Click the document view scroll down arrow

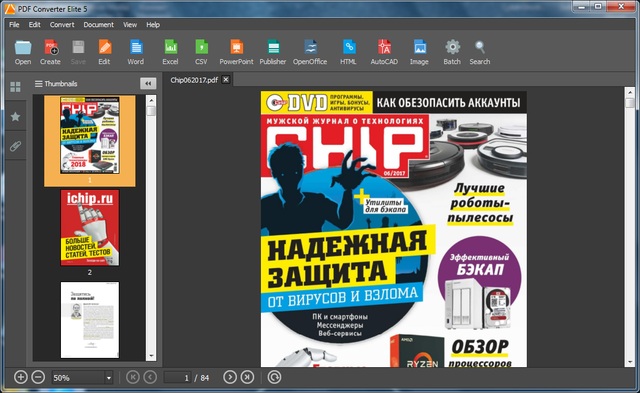pyautogui.click(x=630, y=362)
